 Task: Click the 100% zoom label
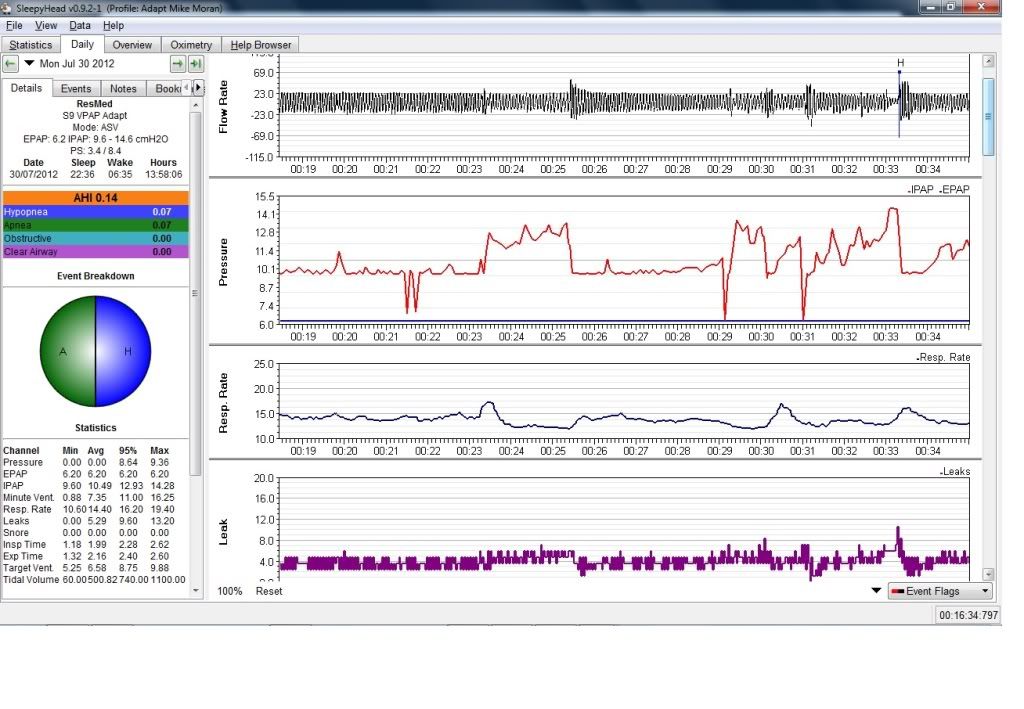pyautogui.click(x=229, y=591)
